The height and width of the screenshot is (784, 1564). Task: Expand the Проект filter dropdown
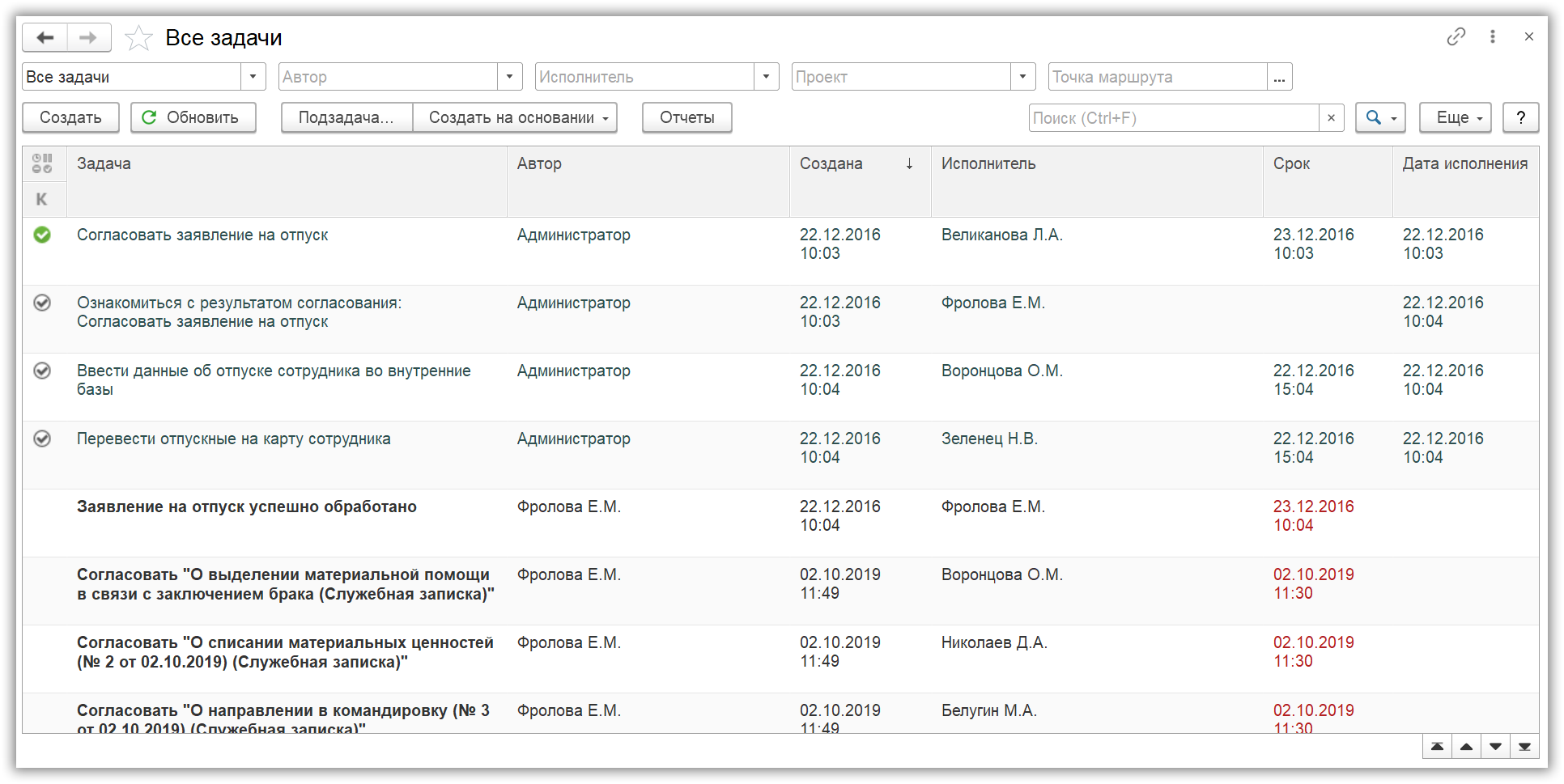coord(1022,77)
